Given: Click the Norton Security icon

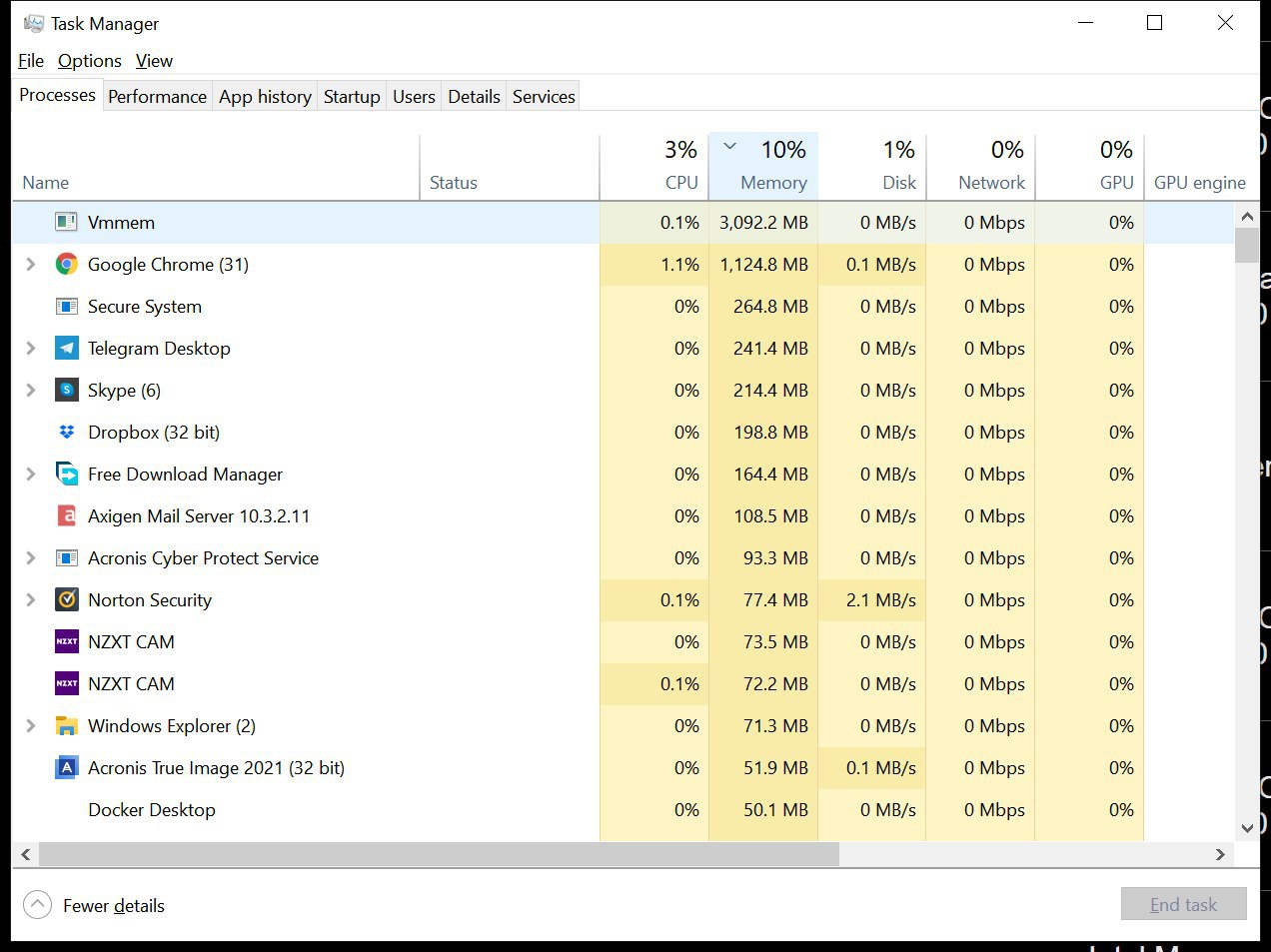Looking at the screenshot, I should pyautogui.click(x=67, y=600).
